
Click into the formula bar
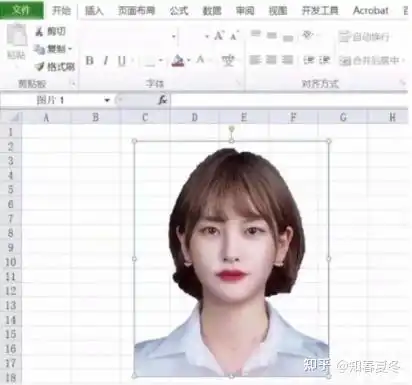[289, 100]
